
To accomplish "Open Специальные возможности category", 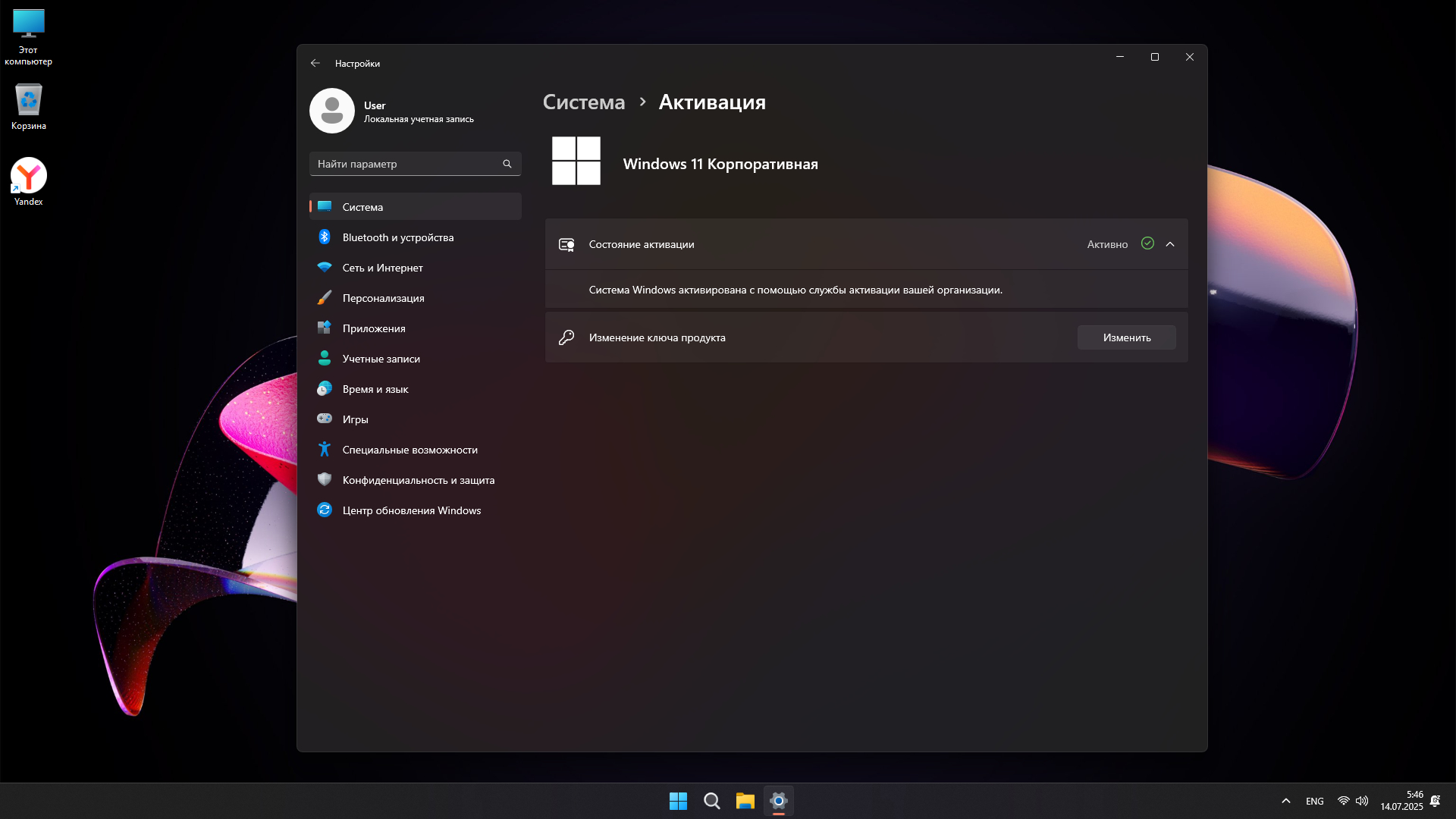I will point(409,450).
